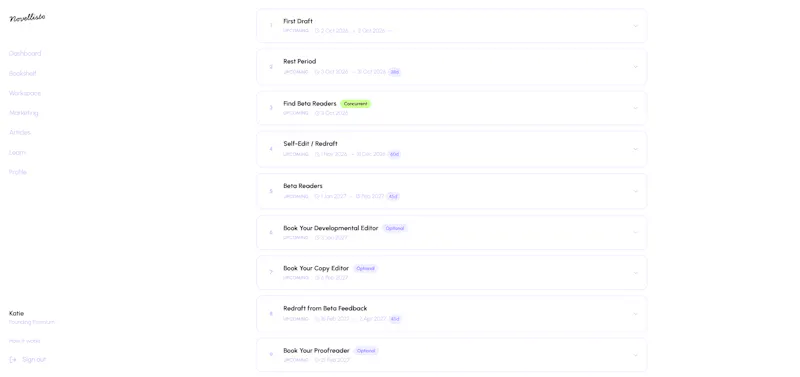
Task: Open the Profile page
Action: 18,172
